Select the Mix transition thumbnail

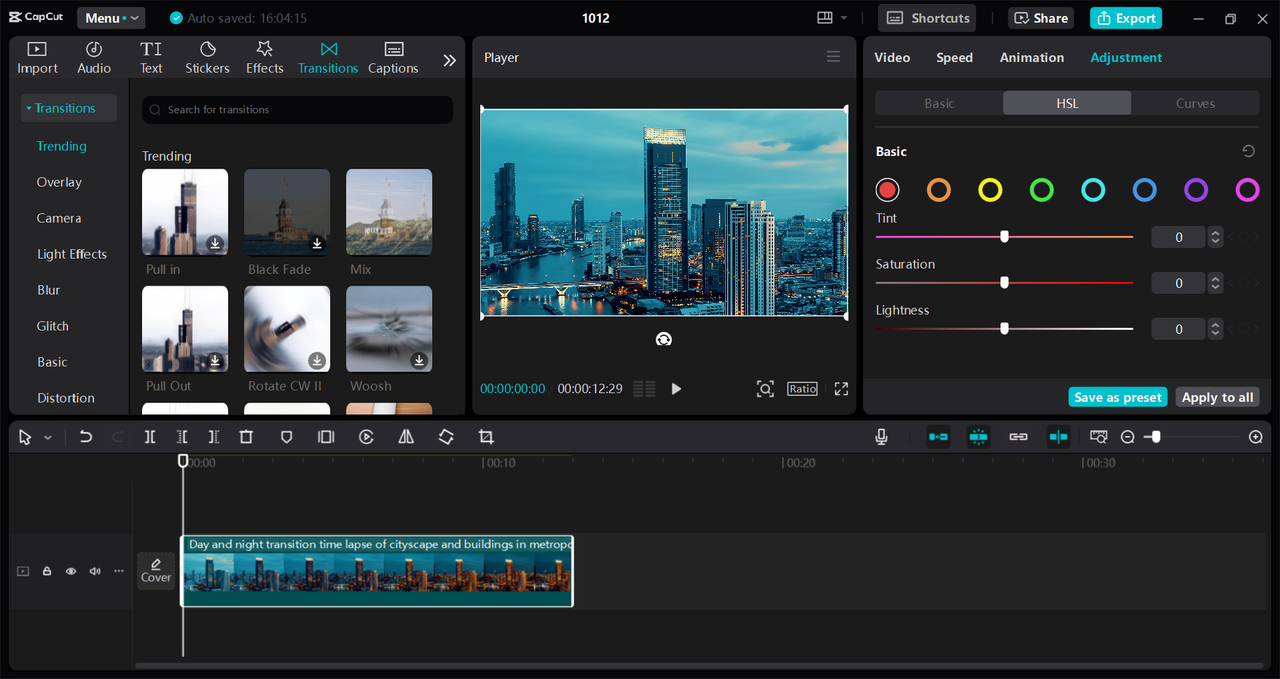[389, 212]
